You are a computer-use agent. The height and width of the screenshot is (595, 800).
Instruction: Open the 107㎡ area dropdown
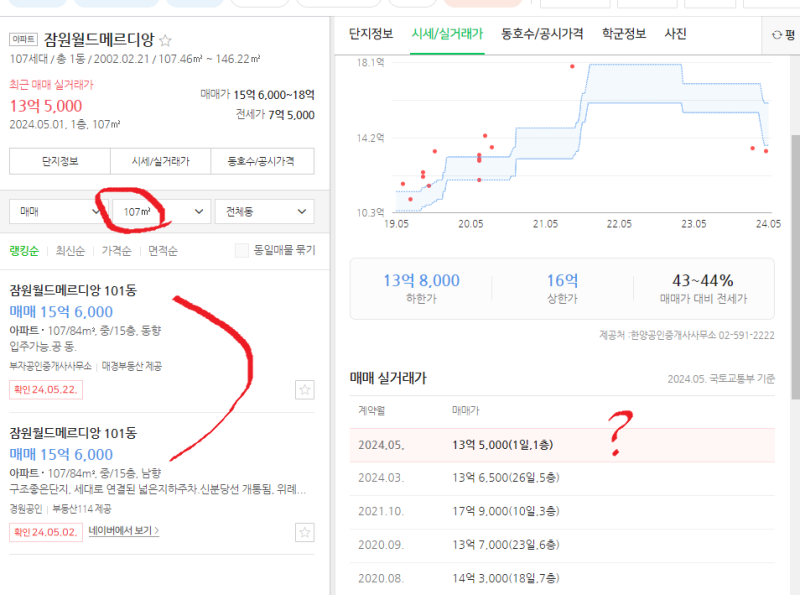161,211
